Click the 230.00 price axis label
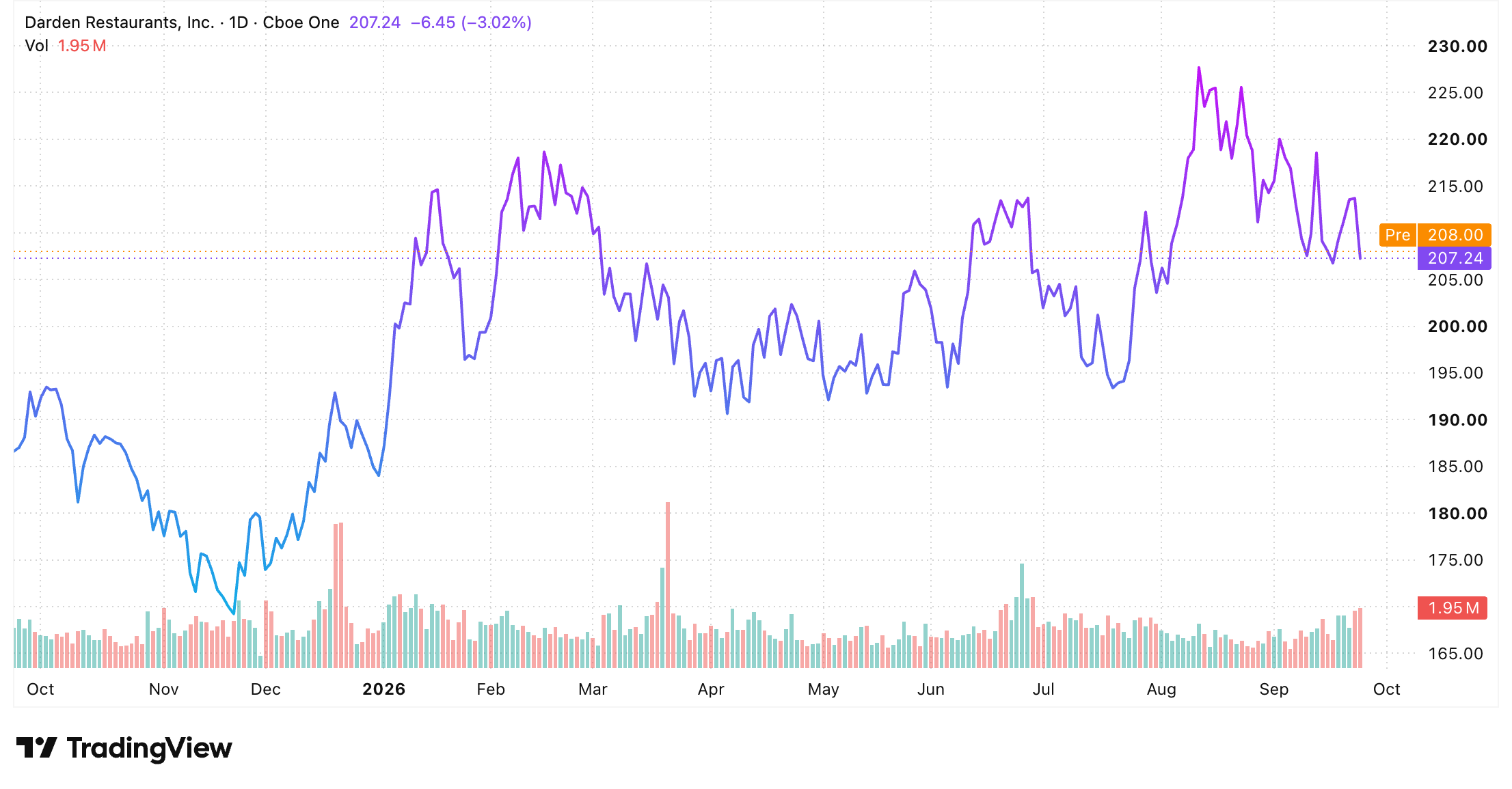Screen dimensions: 1512x789 (x=1457, y=46)
